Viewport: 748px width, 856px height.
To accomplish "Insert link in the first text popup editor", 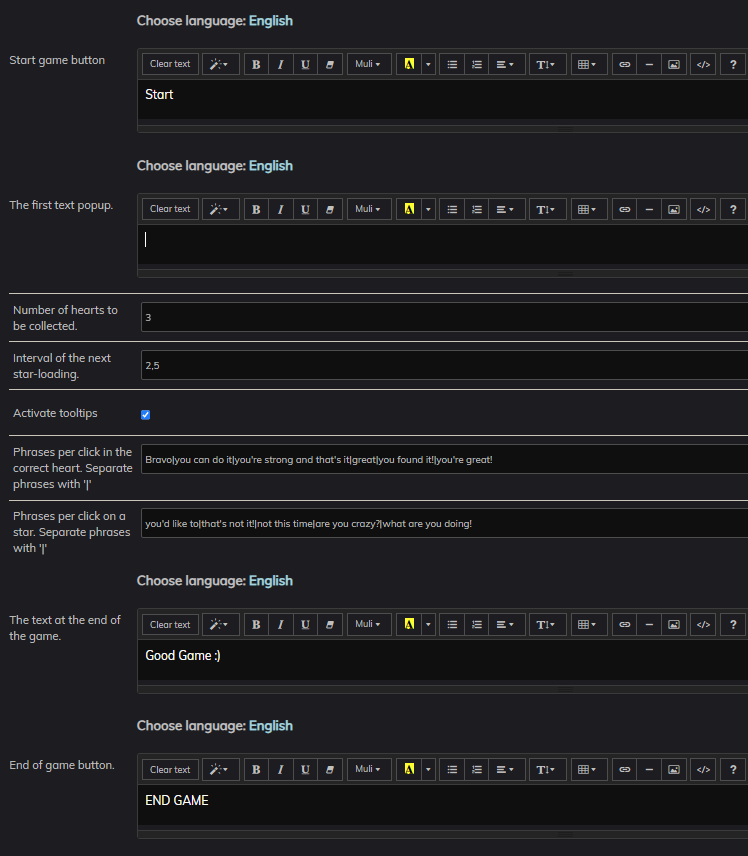I will pos(625,210).
